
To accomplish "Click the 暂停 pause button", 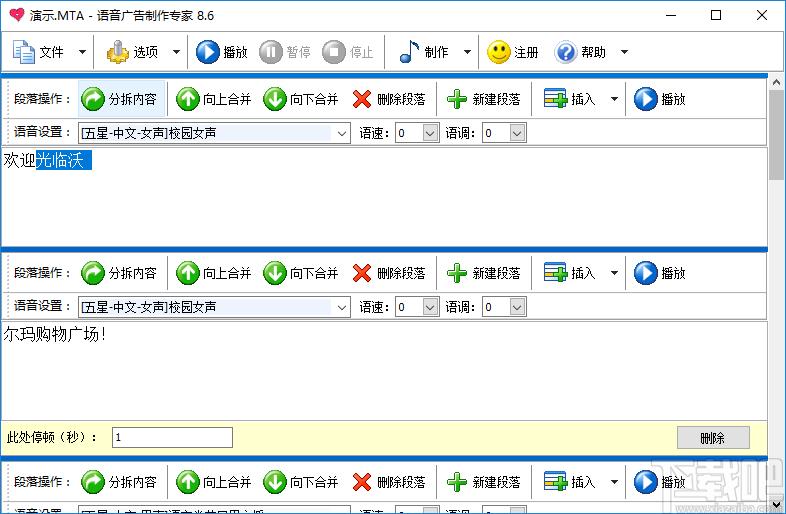I will click(285, 52).
